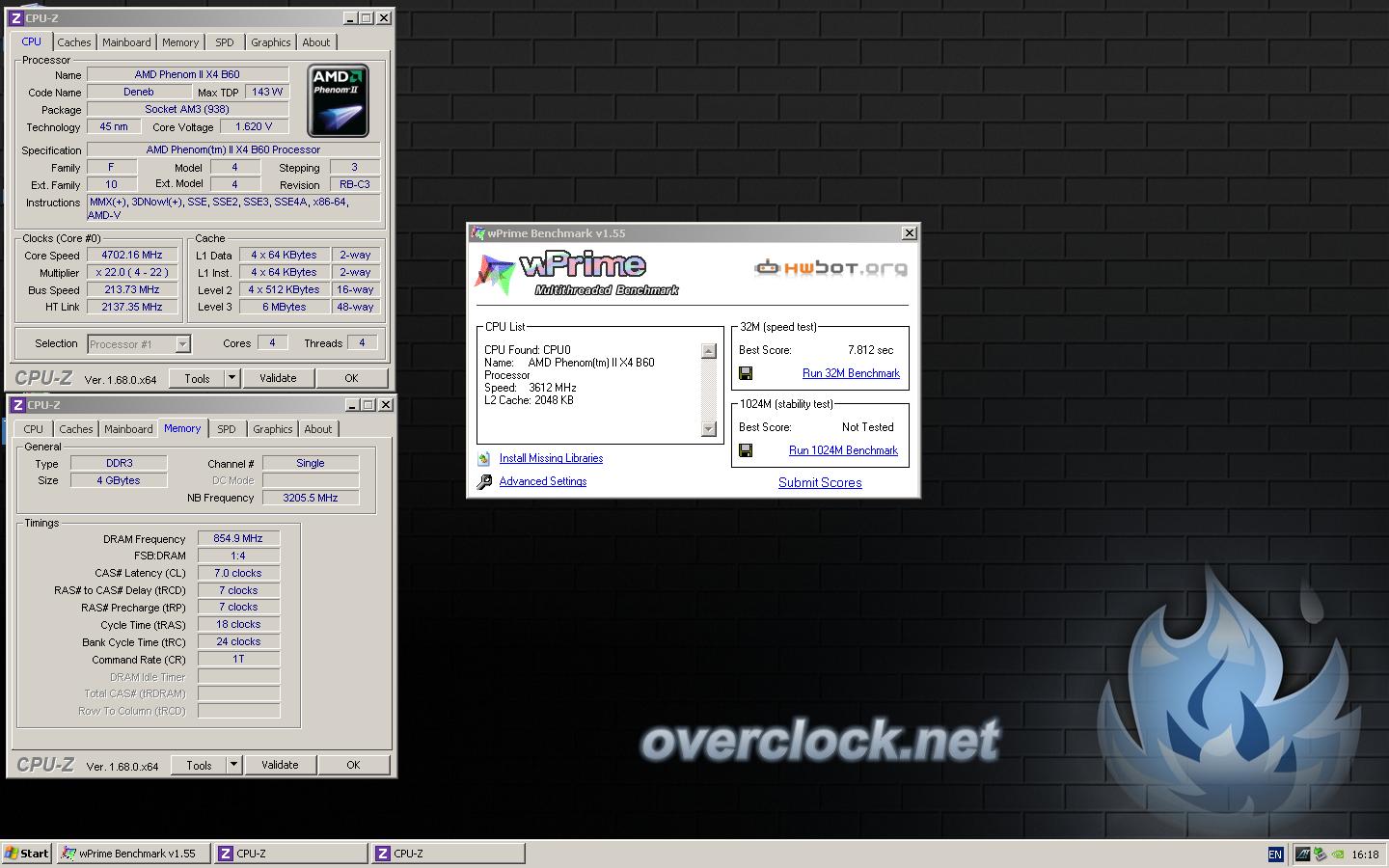The height and width of the screenshot is (868, 1389).
Task: Click the DRAM Frequency 854.9 MHz value
Action: tap(238, 538)
